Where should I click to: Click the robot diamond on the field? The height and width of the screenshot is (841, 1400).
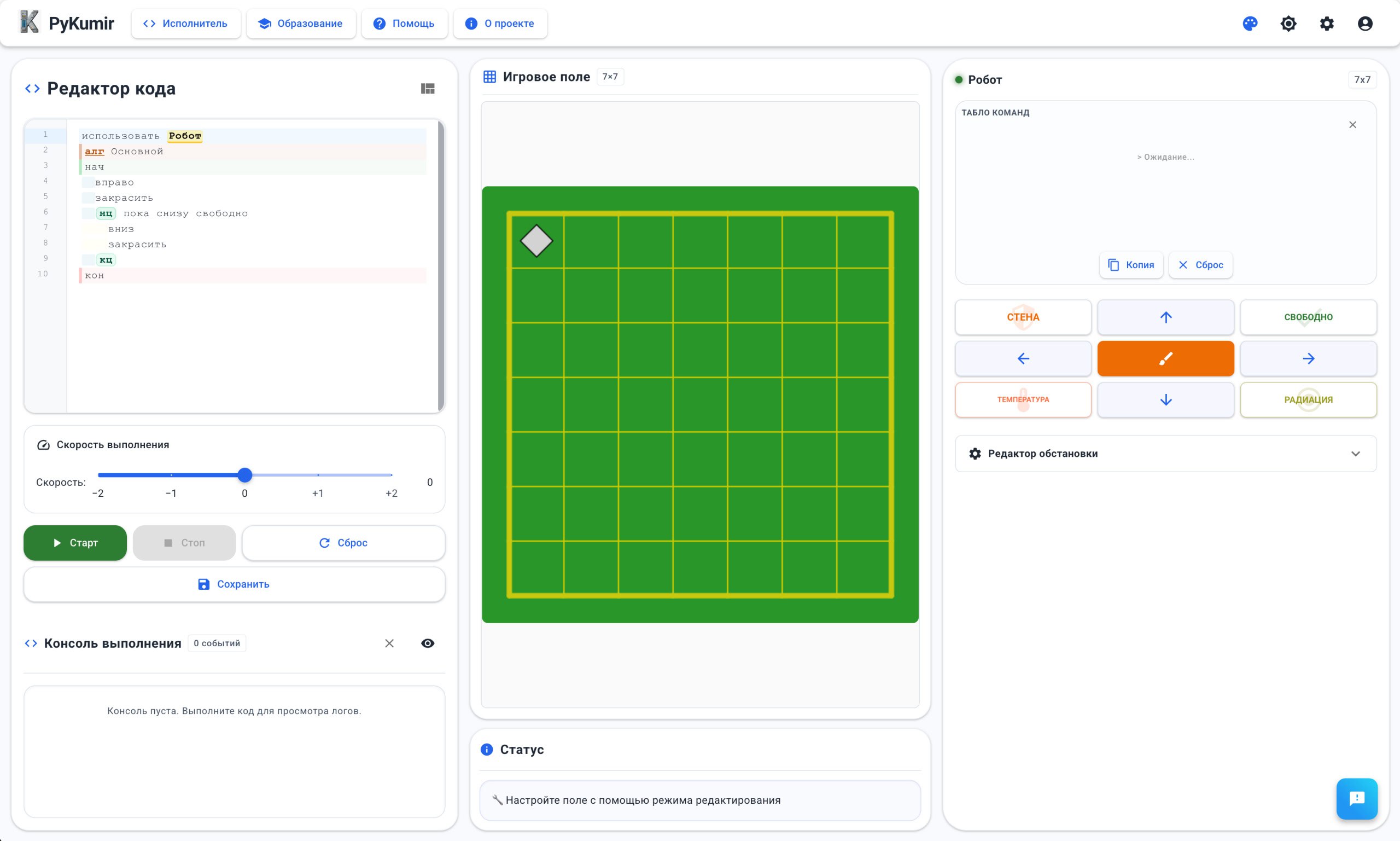[536, 241]
